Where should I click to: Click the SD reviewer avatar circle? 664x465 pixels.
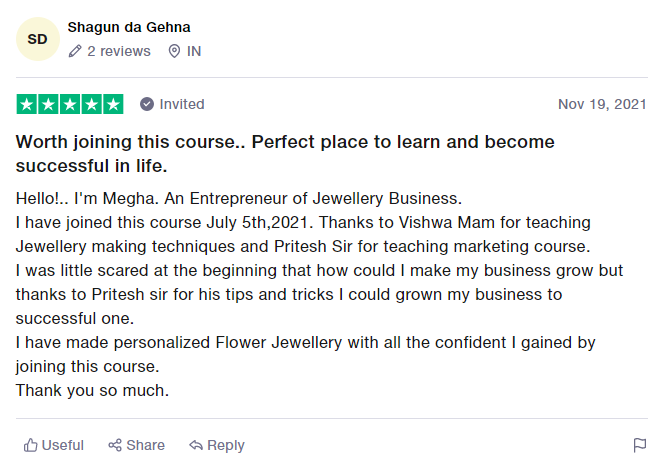(x=38, y=39)
